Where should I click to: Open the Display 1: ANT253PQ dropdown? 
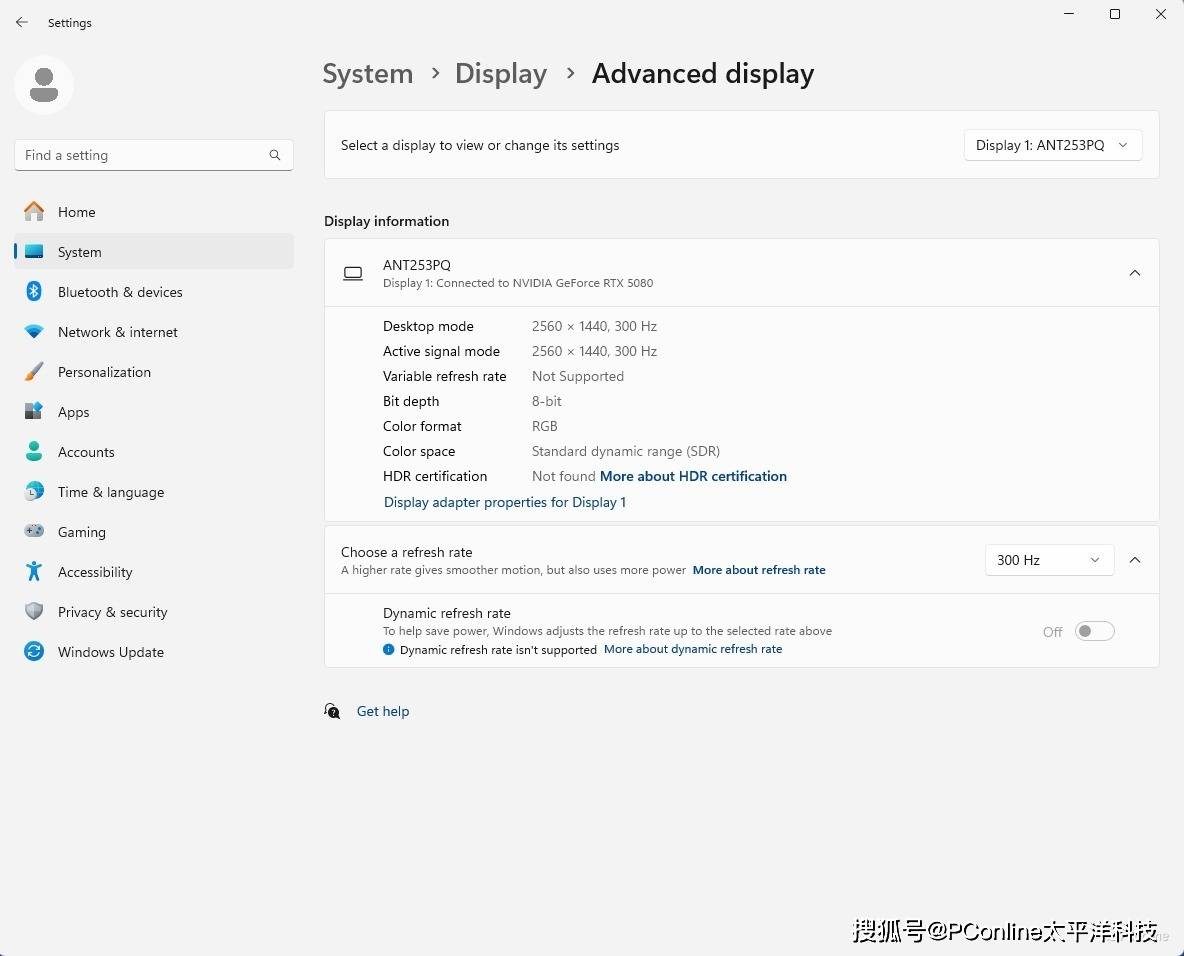1052,145
